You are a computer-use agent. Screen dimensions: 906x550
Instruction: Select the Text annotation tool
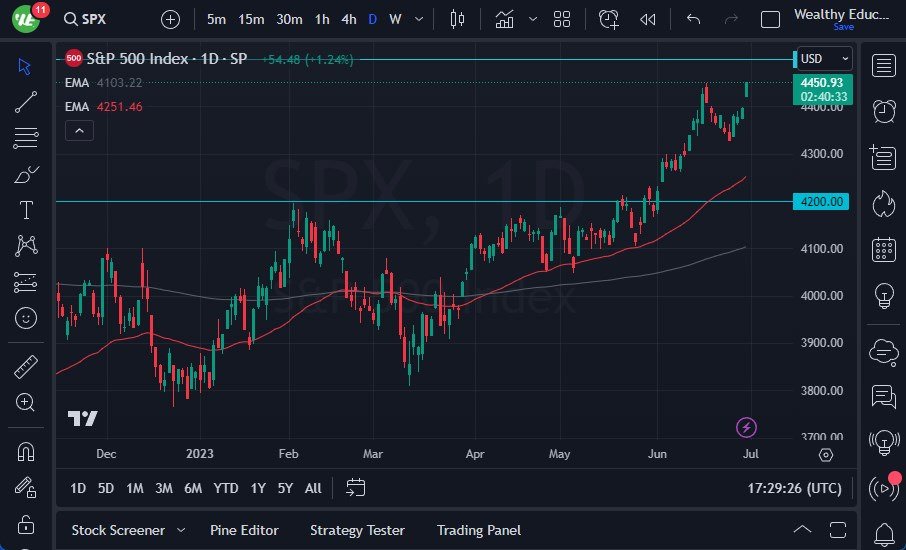tap(26, 210)
